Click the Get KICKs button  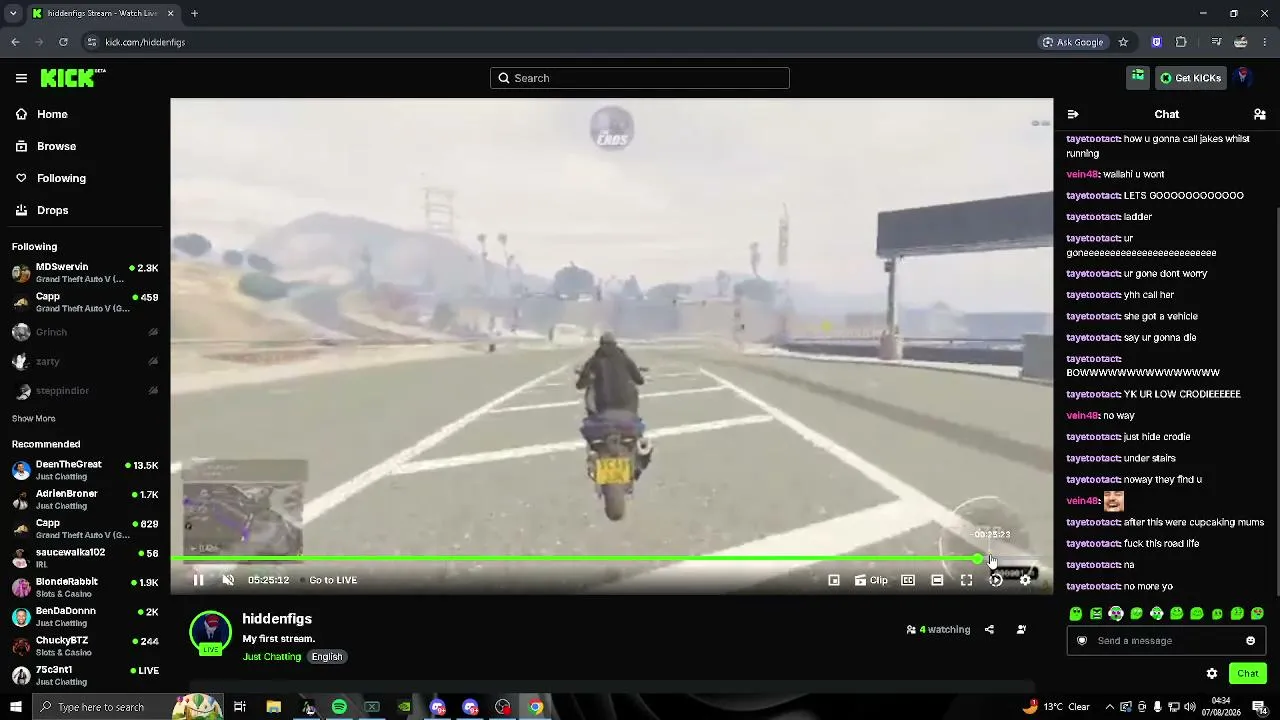point(1190,78)
